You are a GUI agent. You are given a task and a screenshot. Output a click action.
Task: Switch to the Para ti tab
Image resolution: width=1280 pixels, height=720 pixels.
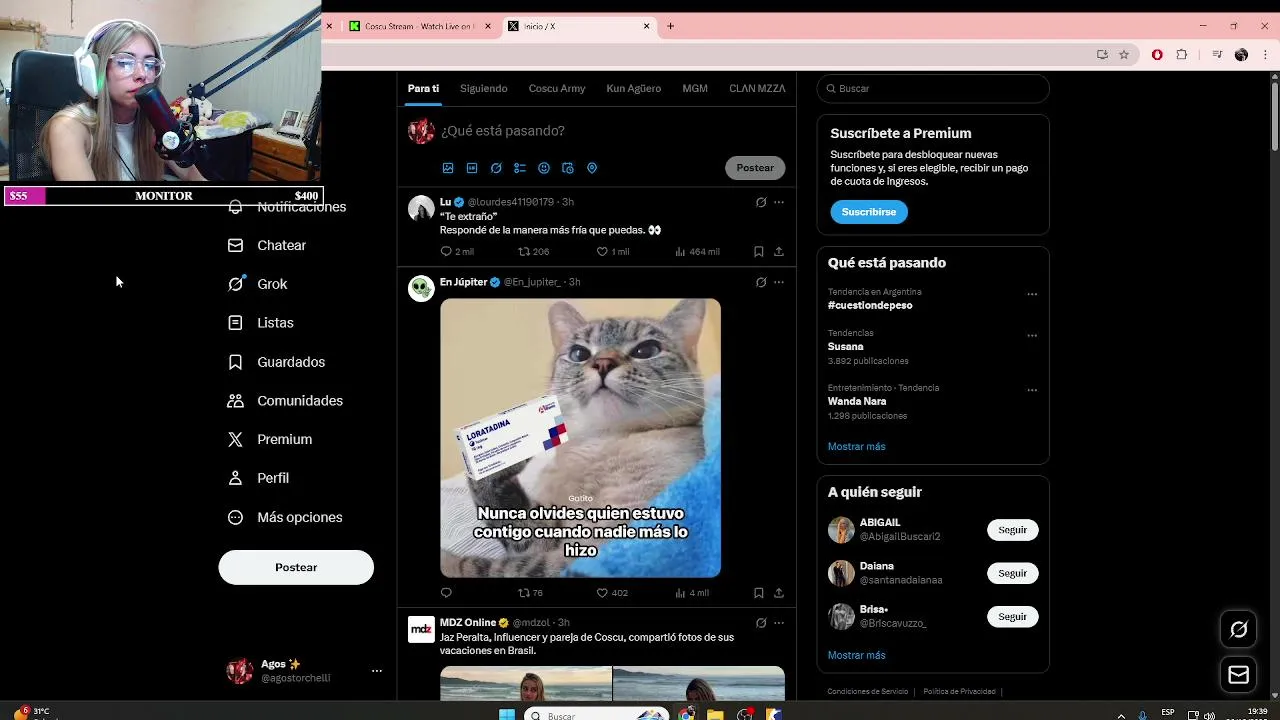tap(423, 89)
